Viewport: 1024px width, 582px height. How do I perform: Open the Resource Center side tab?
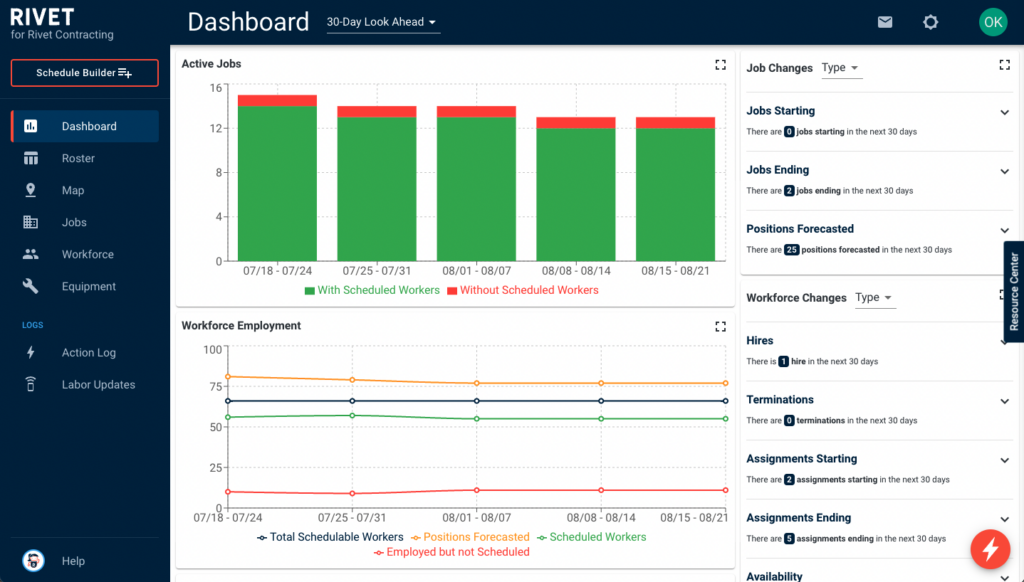tap(1014, 291)
